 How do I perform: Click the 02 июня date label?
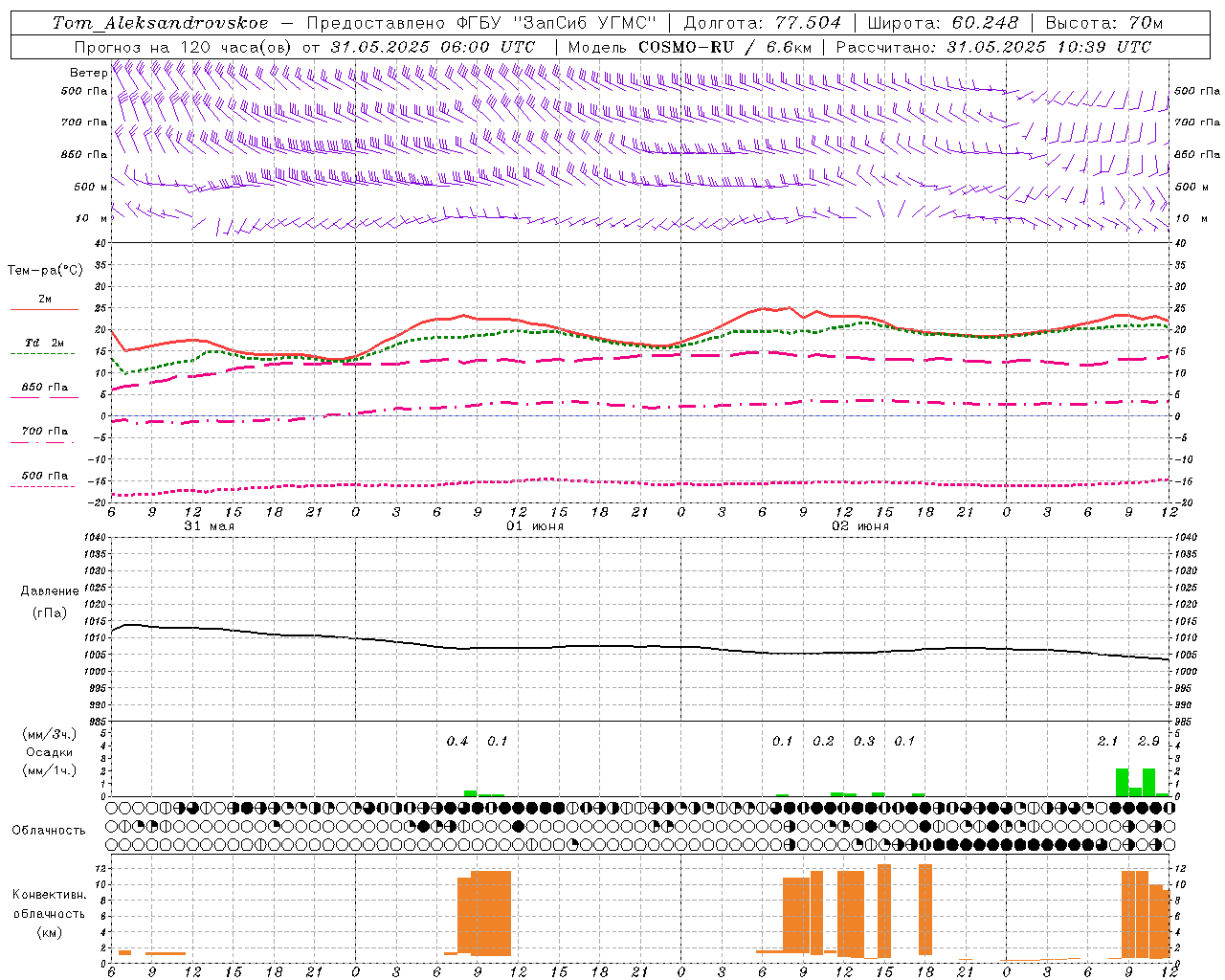pyautogui.click(x=860, y=526)
